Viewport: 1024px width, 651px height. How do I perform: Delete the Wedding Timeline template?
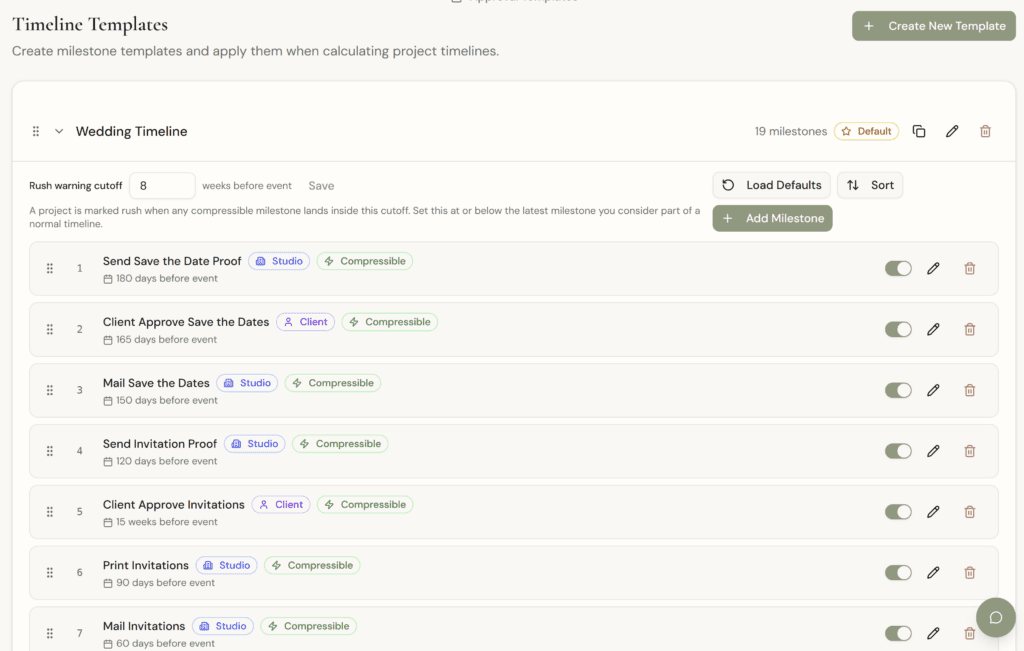click(985, 131)
